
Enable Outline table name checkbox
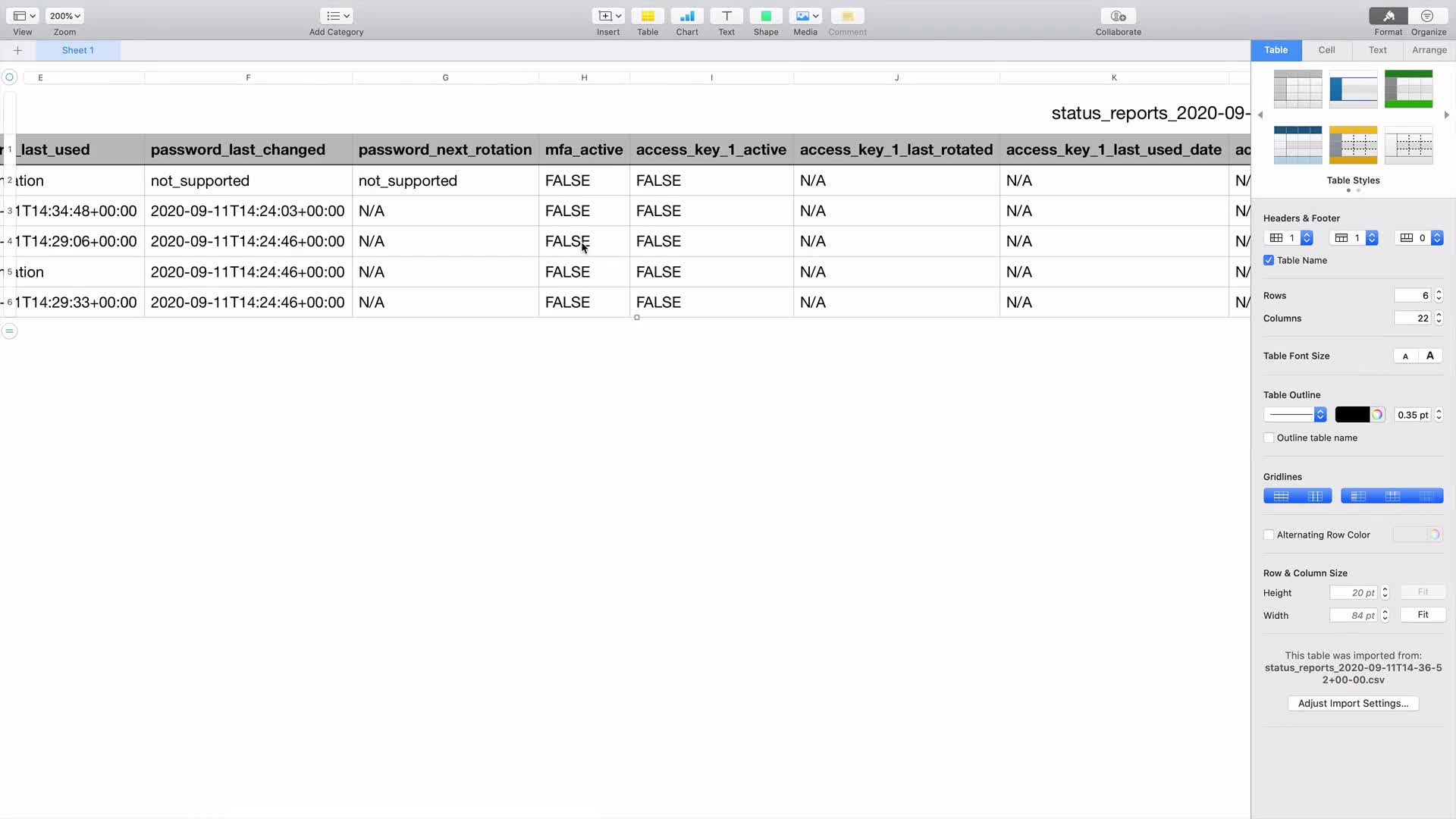[x=1269, y=438]
